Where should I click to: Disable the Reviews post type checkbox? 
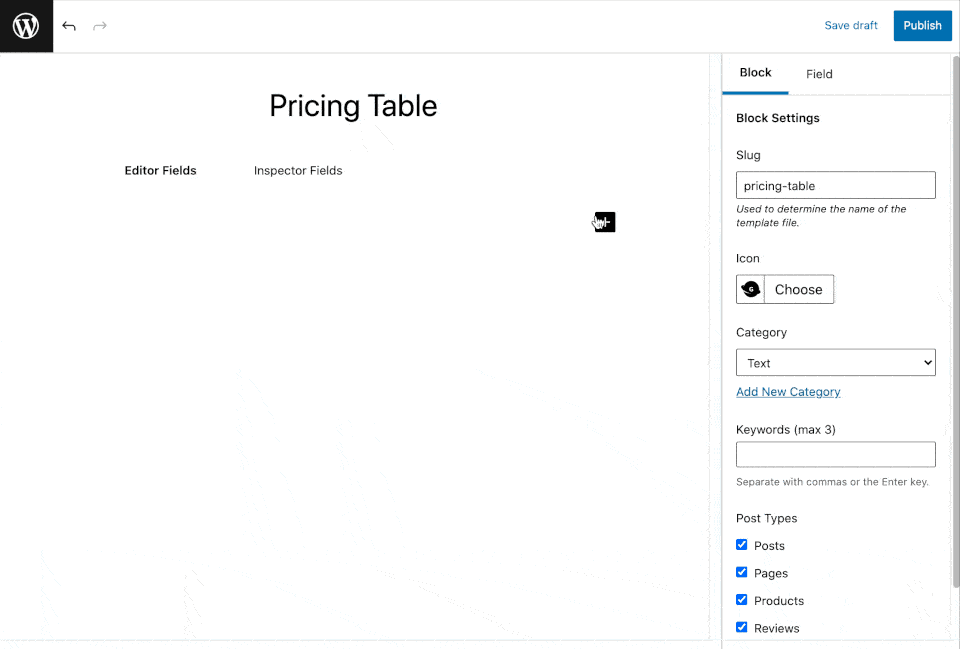coord(742,627)
